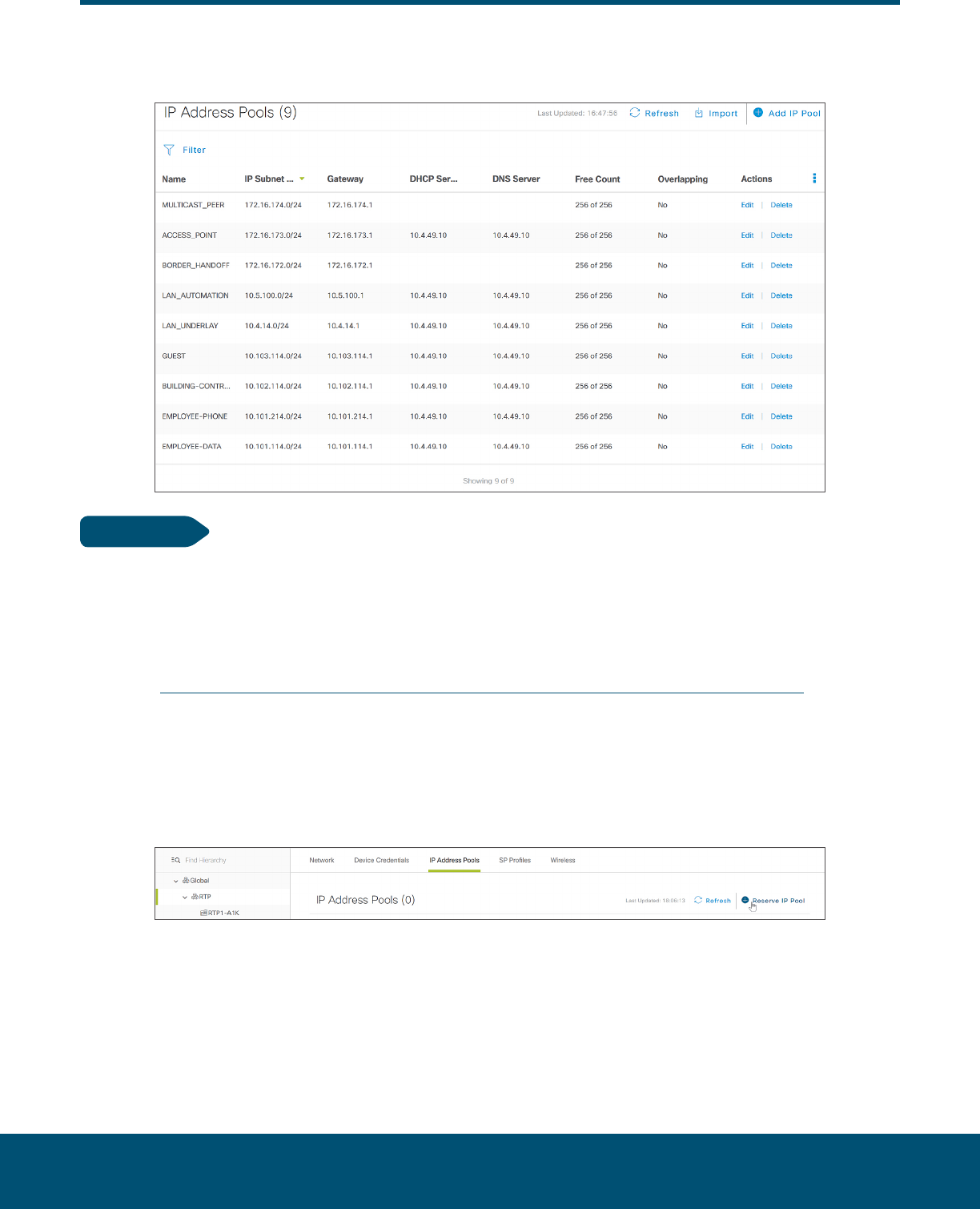
Task: Click the Free Count column header
Action: click(x=597, y=179)
